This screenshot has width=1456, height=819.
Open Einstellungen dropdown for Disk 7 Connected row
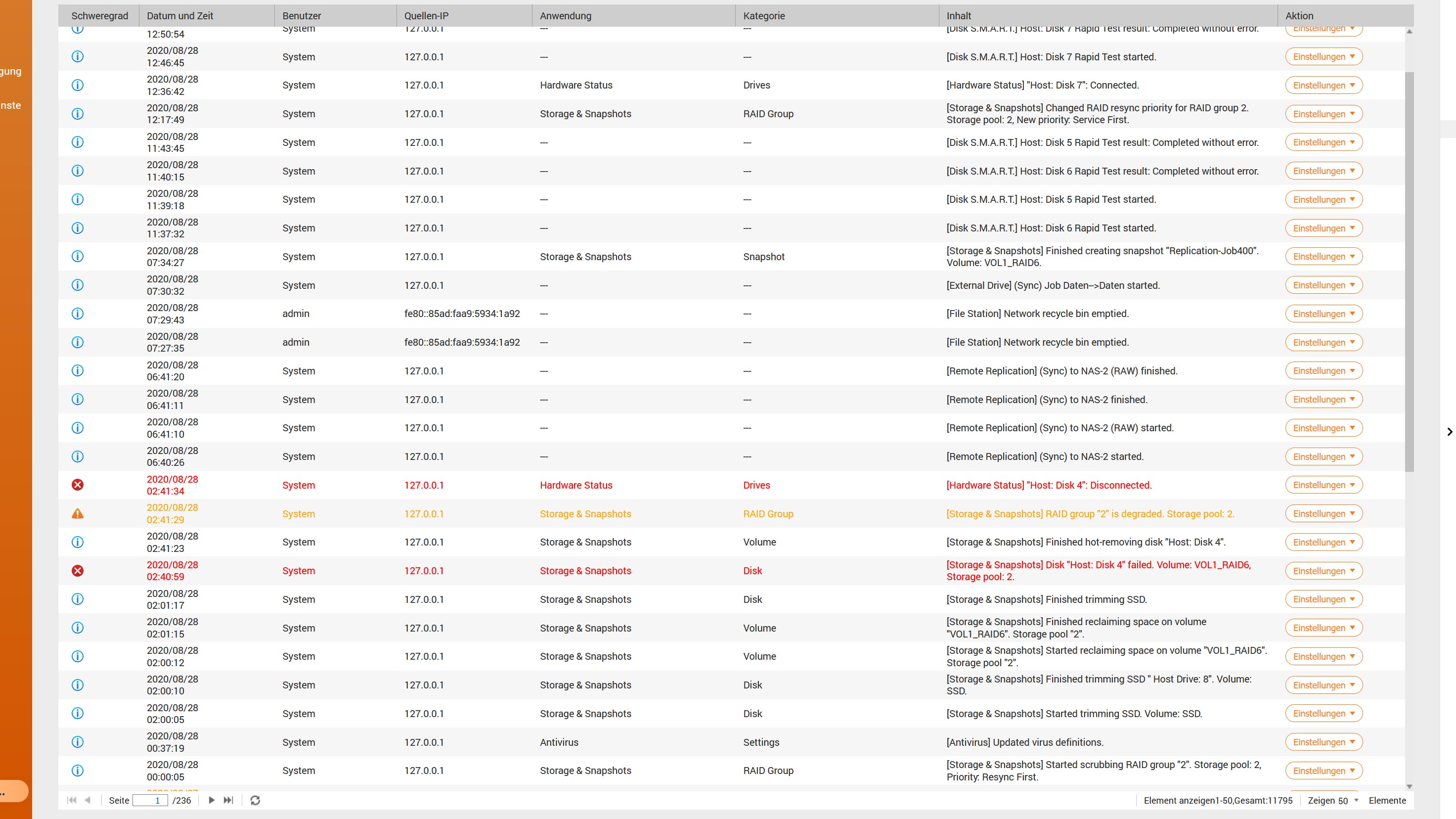(1323, 86)
